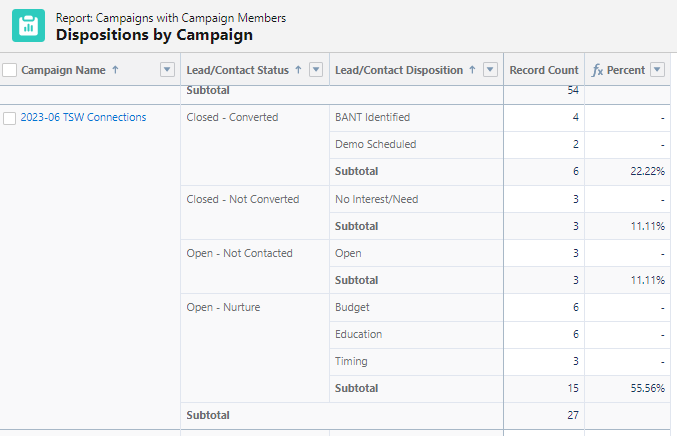
Task: Expand the Lead/Contact Disposition column menu
Action: point(490,70)
